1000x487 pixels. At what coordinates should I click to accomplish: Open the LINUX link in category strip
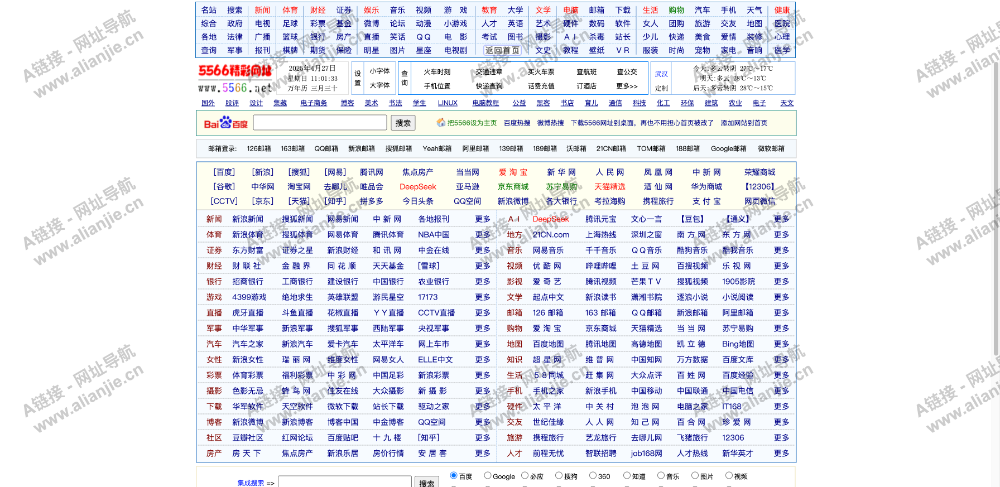[x=447, y=103]
